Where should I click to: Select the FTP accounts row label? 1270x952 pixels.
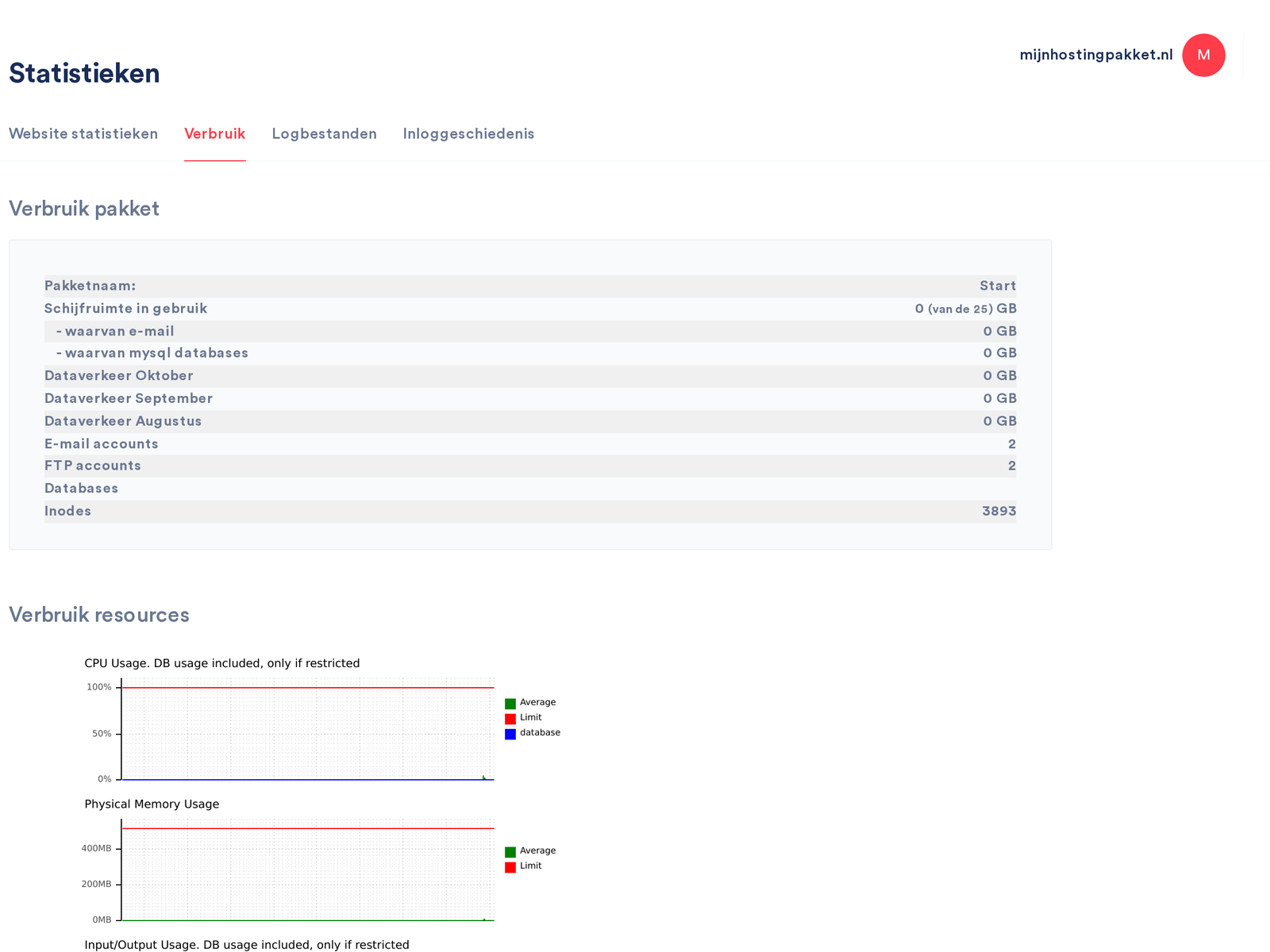tap(93, 466)
